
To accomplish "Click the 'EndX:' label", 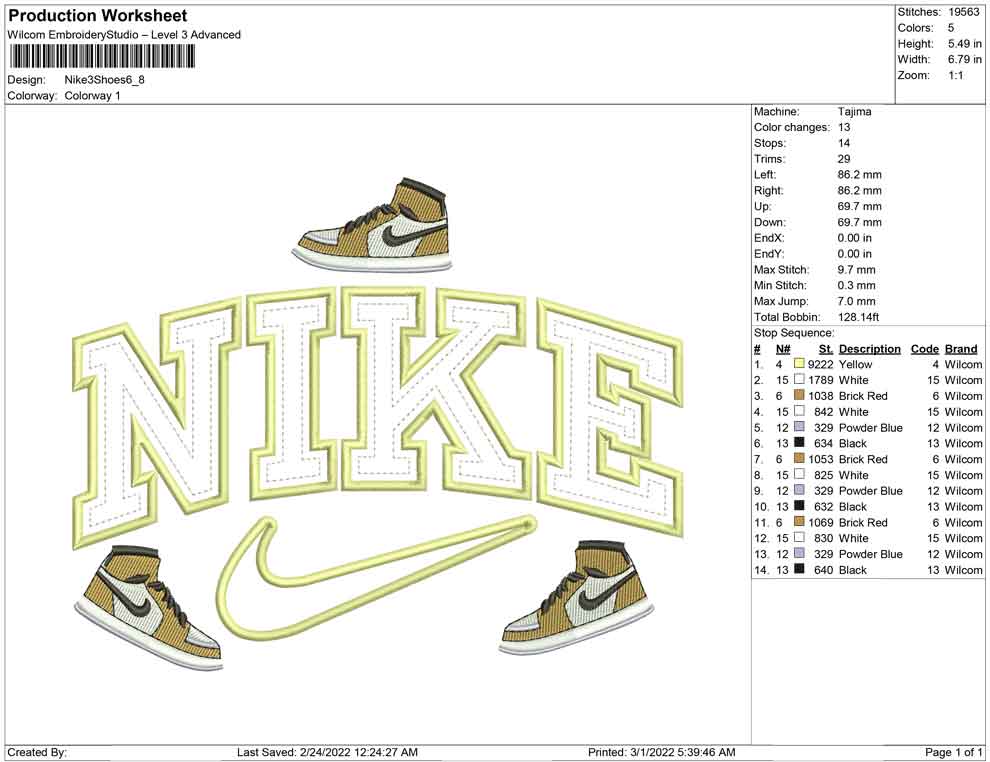I will click(x=769, y=237).
